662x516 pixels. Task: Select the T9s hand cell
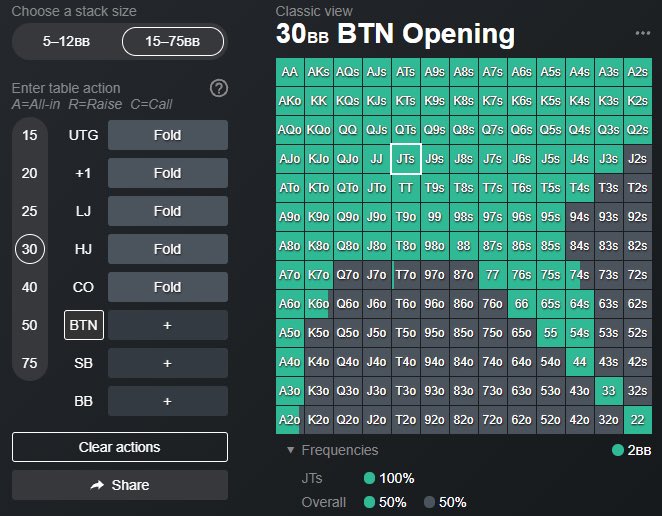(x=434, y=188)
